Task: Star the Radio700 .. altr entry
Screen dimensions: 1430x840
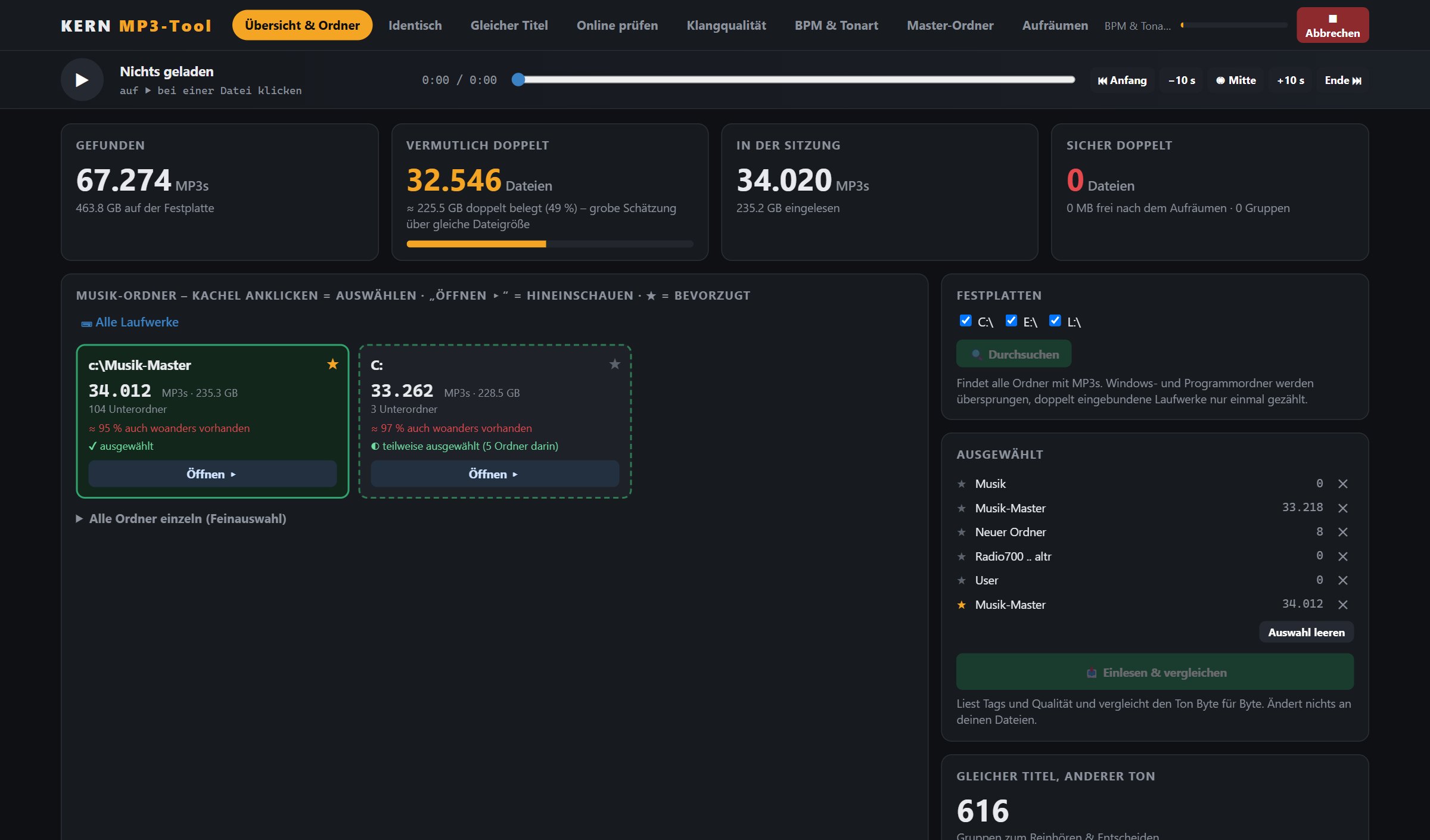Action: coord(961,556)
